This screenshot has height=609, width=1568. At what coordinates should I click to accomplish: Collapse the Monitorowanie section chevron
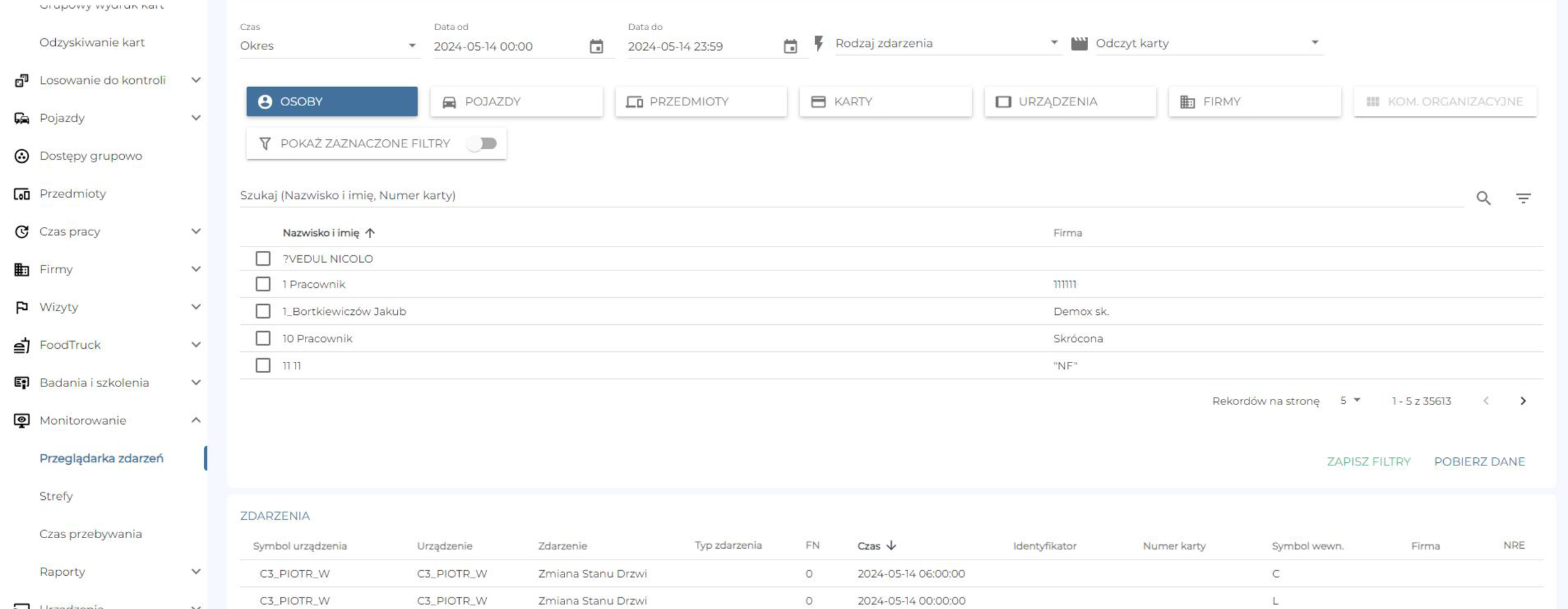196,420
